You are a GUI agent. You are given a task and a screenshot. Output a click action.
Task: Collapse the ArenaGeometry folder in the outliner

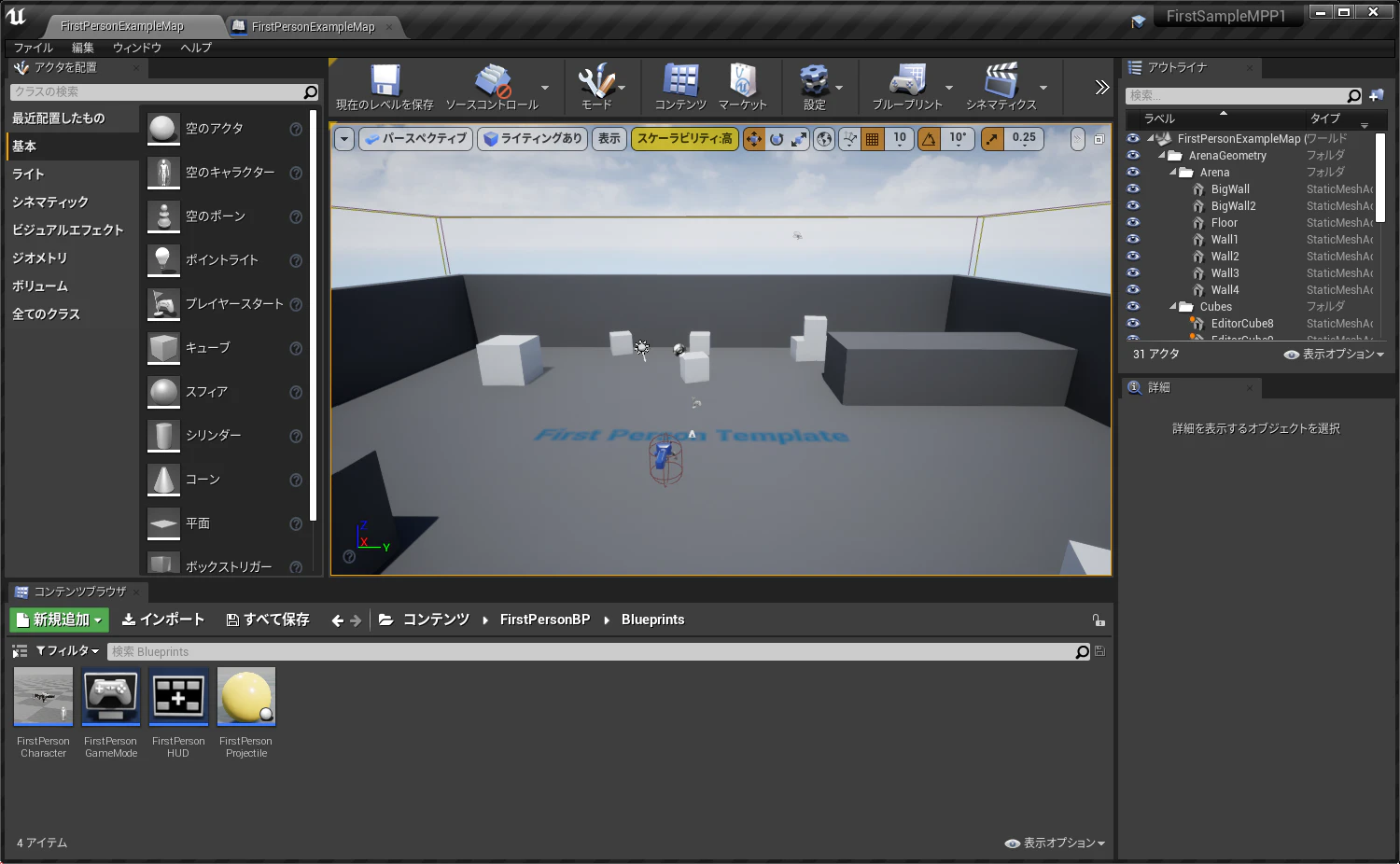pos(1162,156)
